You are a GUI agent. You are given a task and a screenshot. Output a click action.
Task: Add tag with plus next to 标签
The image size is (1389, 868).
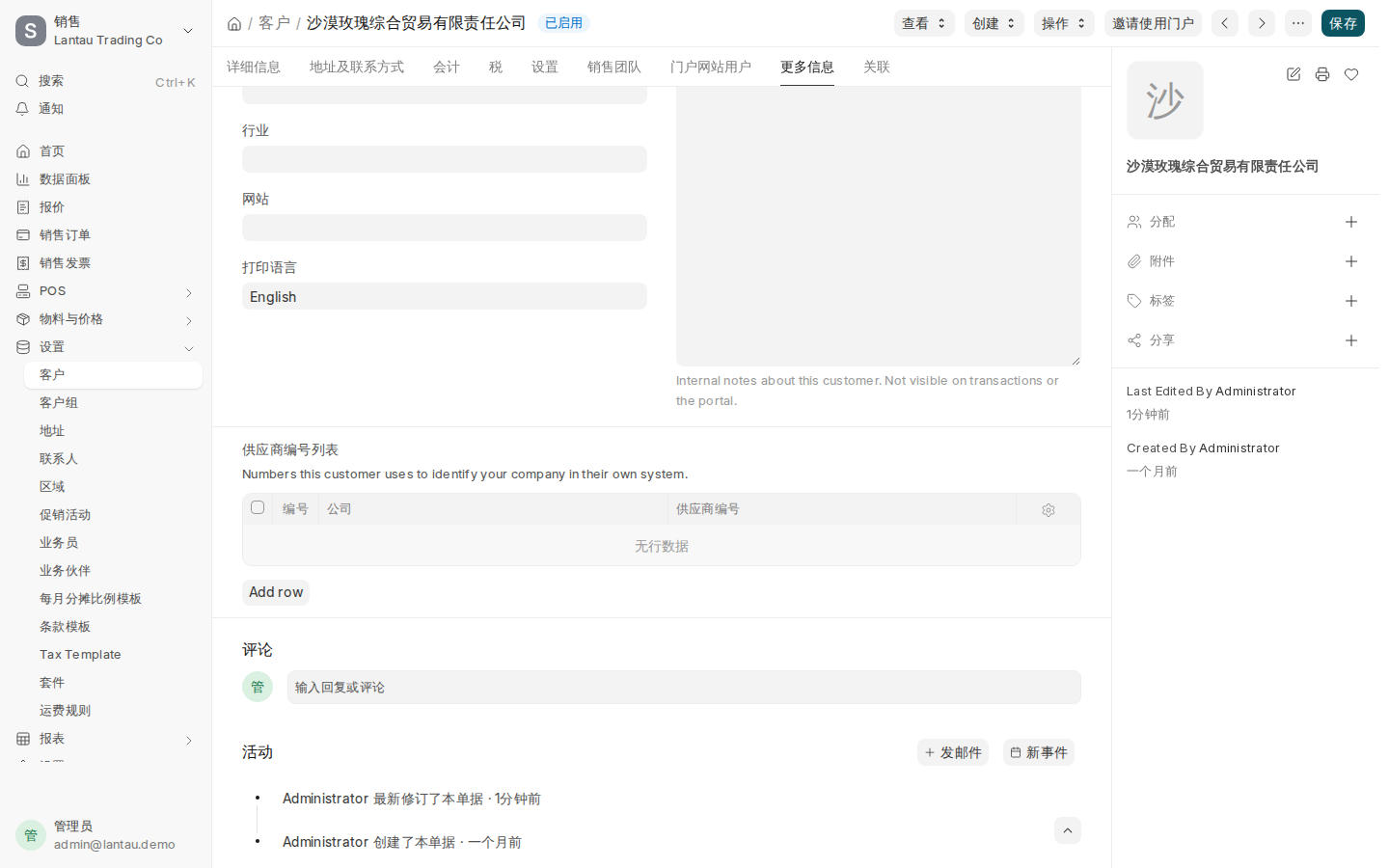pos(1351,301)
